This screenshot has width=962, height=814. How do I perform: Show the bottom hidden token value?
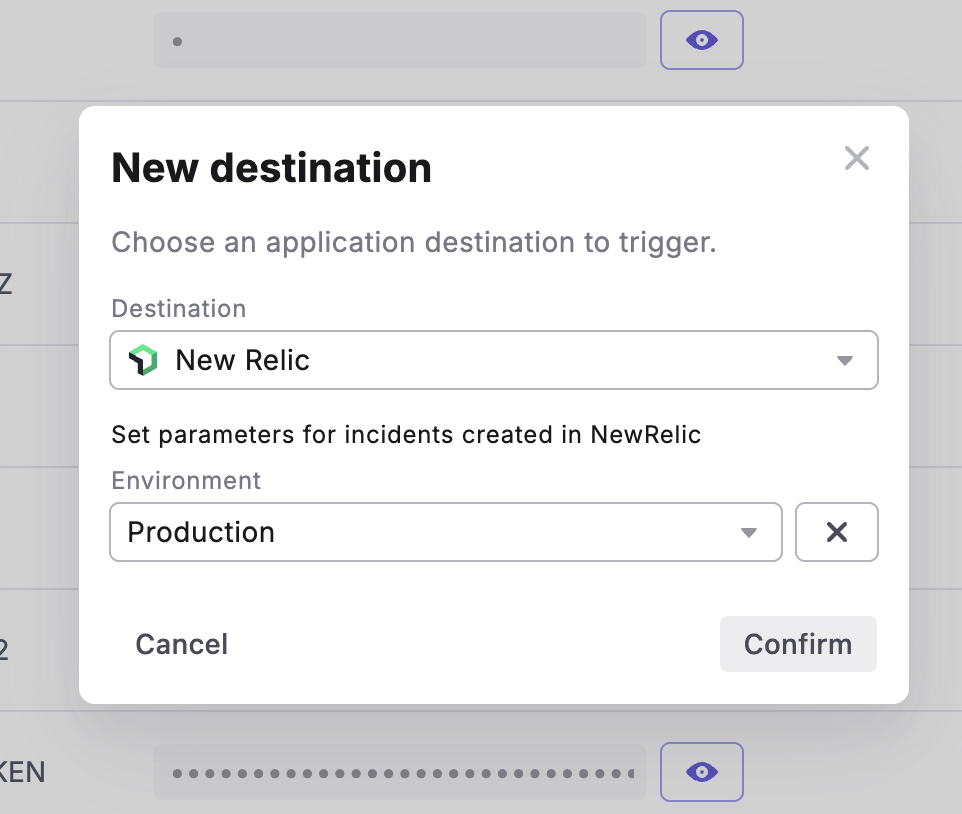[x=701, y=772]
